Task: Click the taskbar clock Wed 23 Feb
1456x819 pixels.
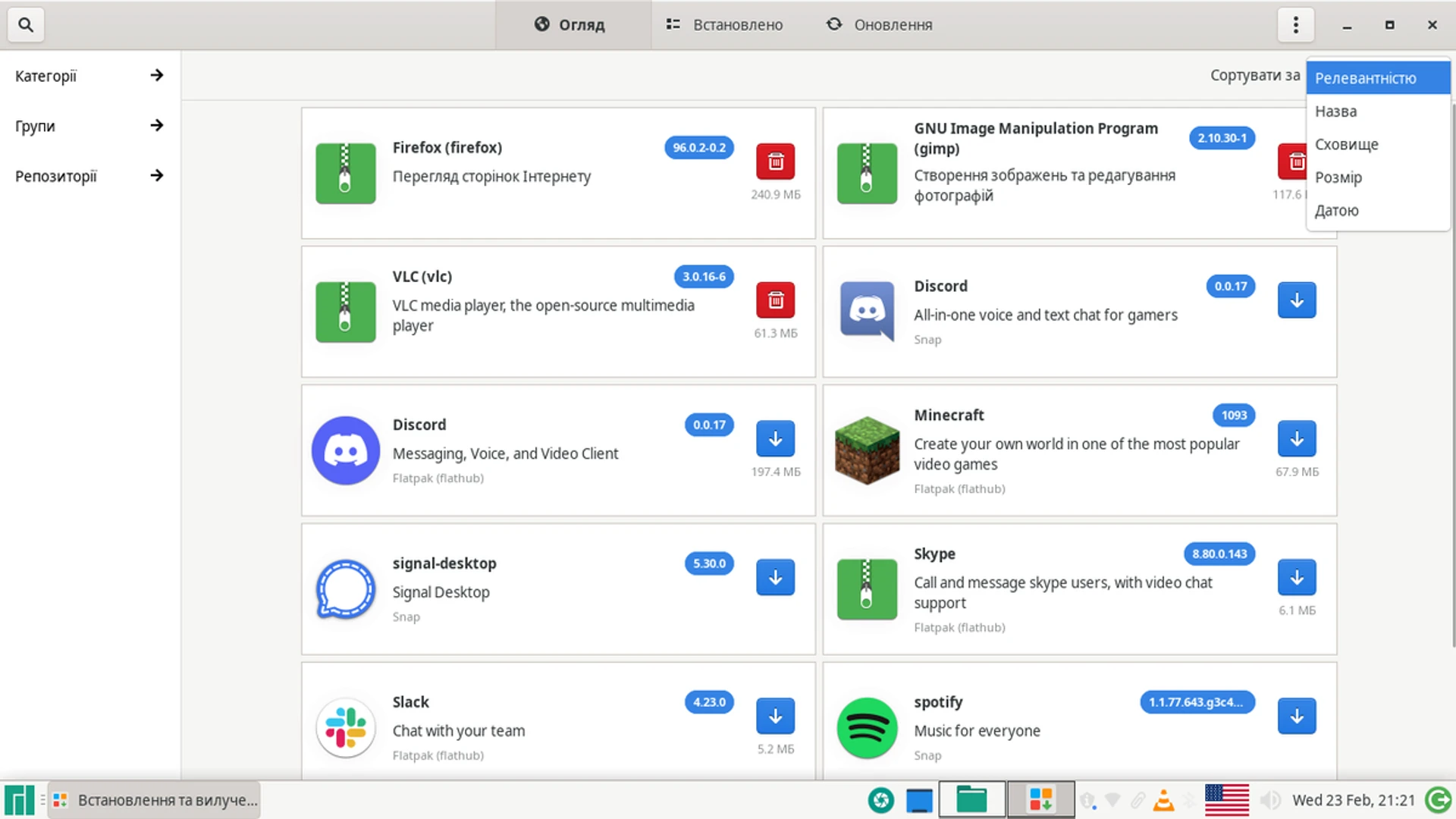Action: click(x=1353, y=800)
